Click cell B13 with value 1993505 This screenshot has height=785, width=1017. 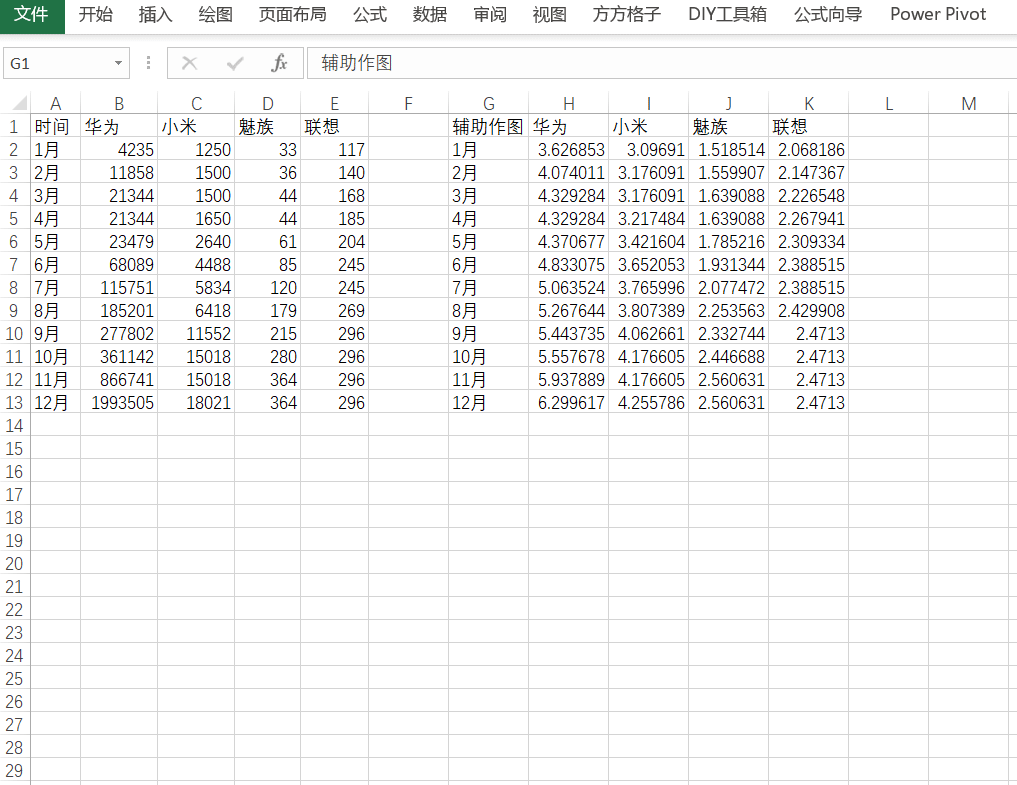pyautogui.click(x=119, y=402)
